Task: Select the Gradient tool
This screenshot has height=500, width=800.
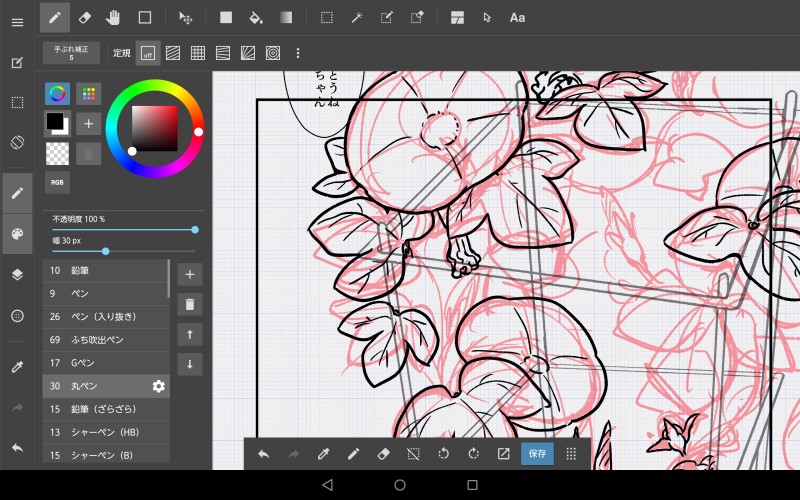Action: (x=286, y=18)
